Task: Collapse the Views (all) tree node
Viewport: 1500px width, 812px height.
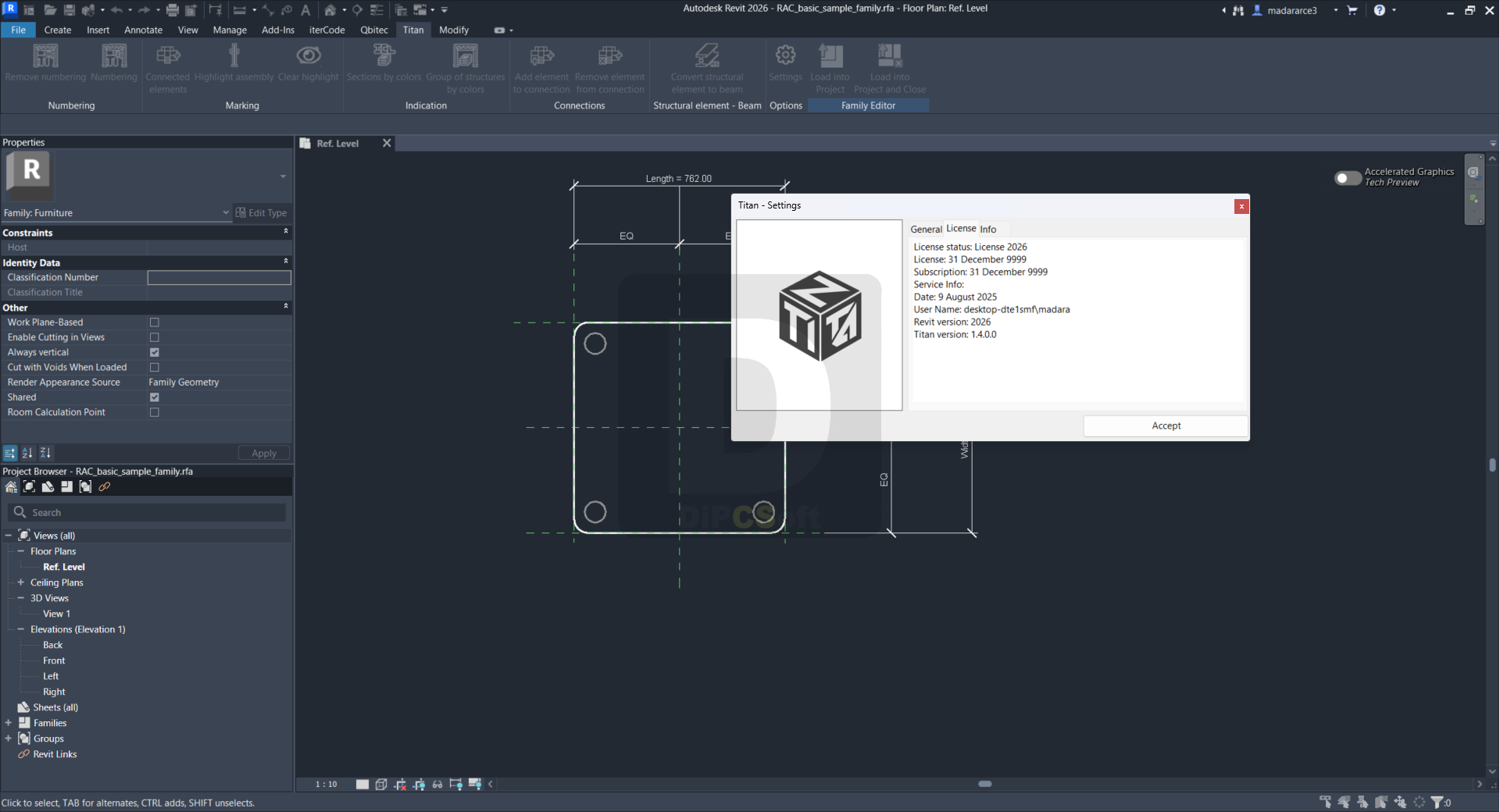Action: pos(9,536)
